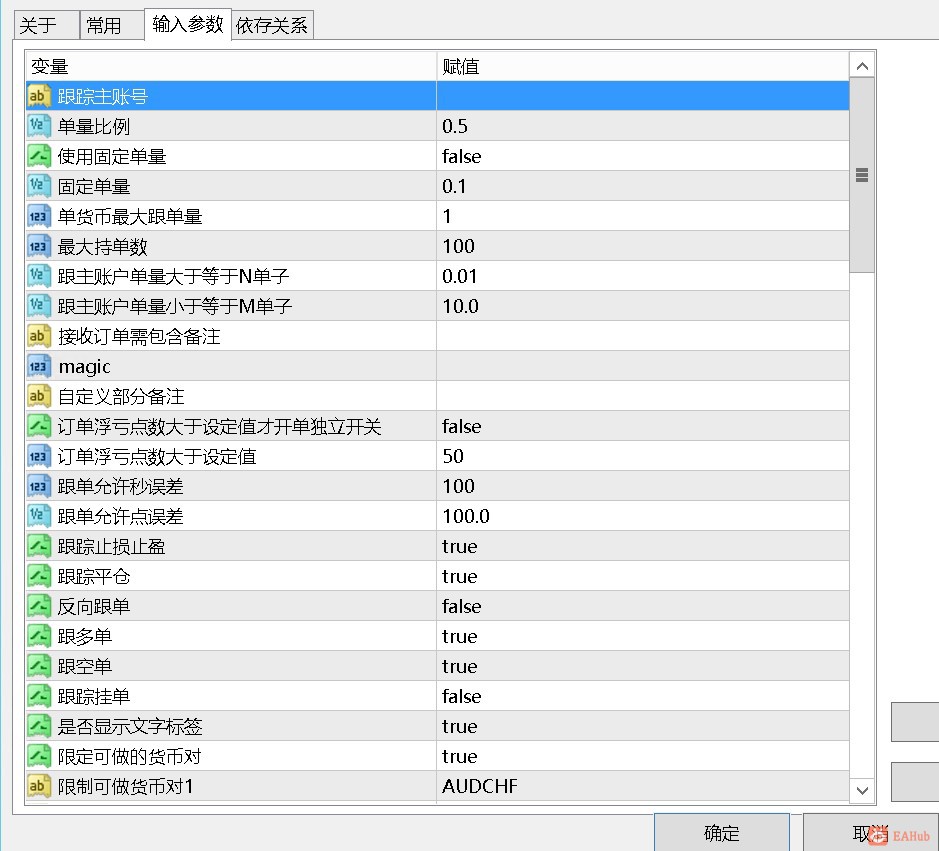The image size is (939, 851).
Task: Click the 变量 column header
Action: click(x=231, y=66)
